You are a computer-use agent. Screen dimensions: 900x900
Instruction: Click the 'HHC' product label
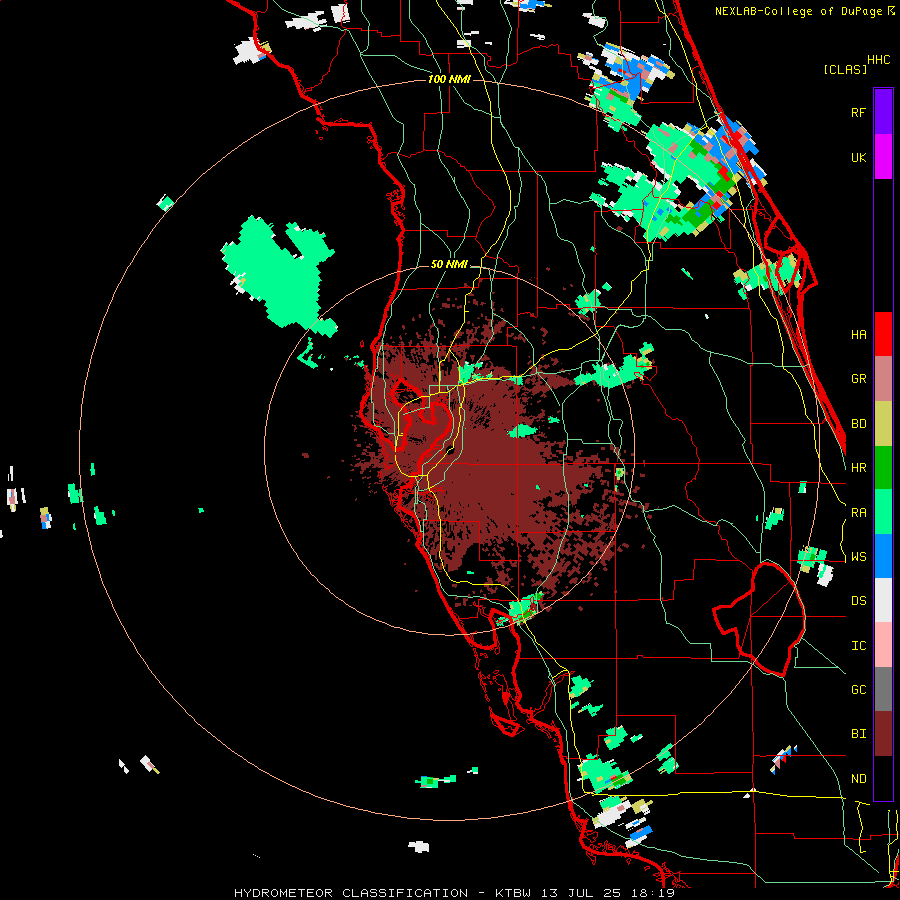879,60
